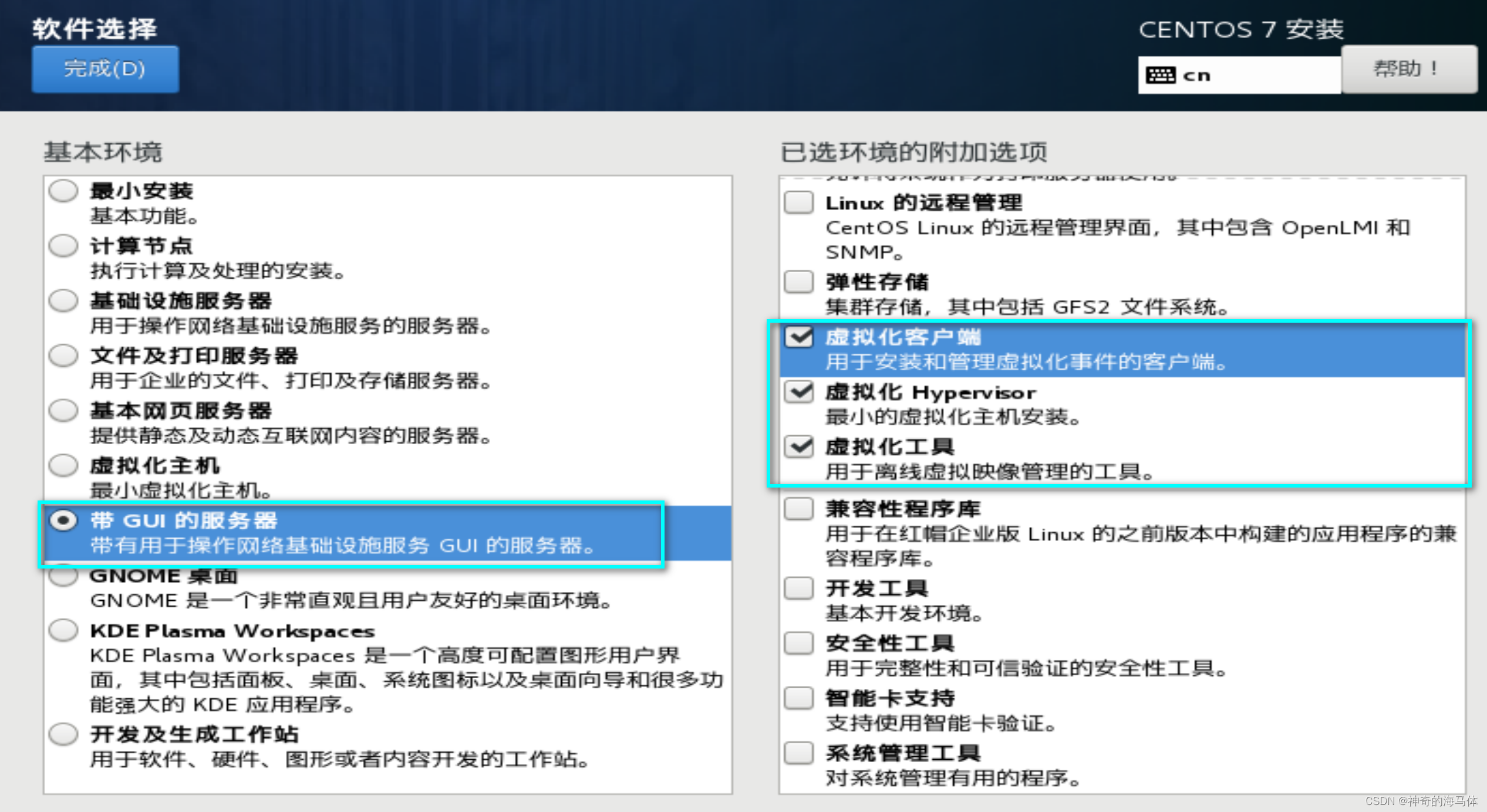Click text 用于离线虚拟映像管理的工具。

990,472
